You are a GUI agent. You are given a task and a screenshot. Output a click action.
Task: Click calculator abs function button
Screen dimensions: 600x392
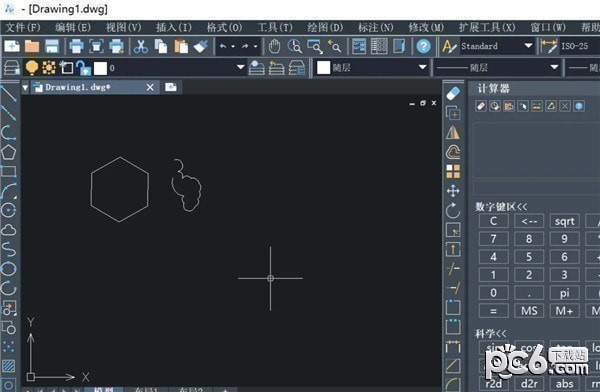(565, 383)
